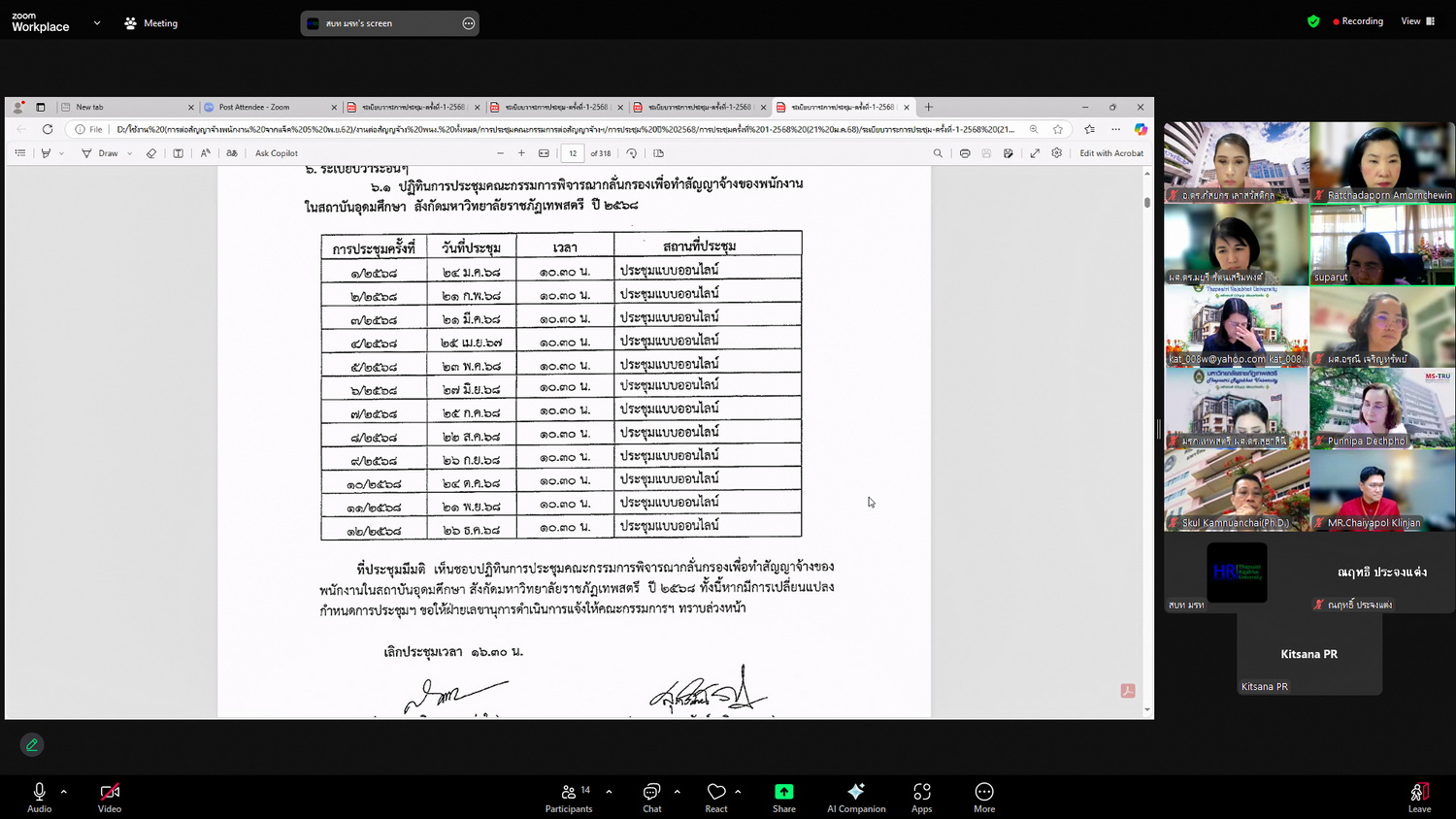Open Copilot sidebar icon in browser
1456x819 pixels.
(x=1141, y=129)
